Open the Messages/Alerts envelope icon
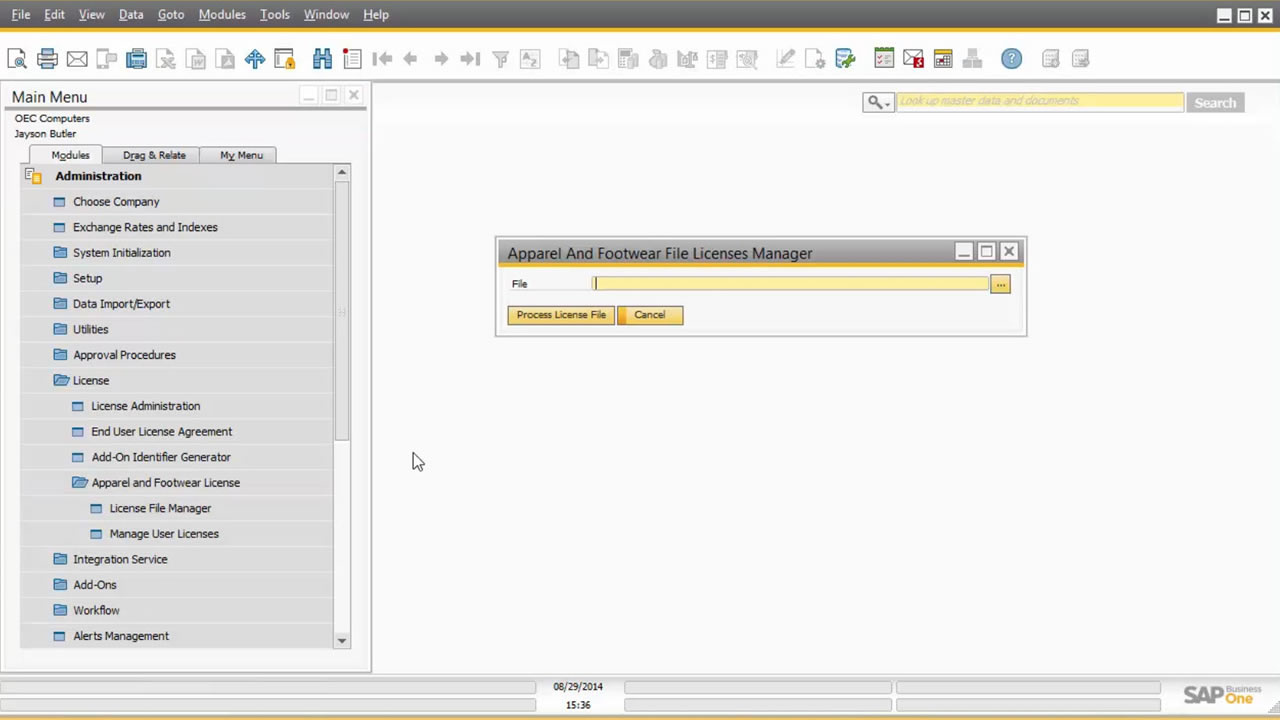This screenshot has height=720, width=1280. (913, 59)
